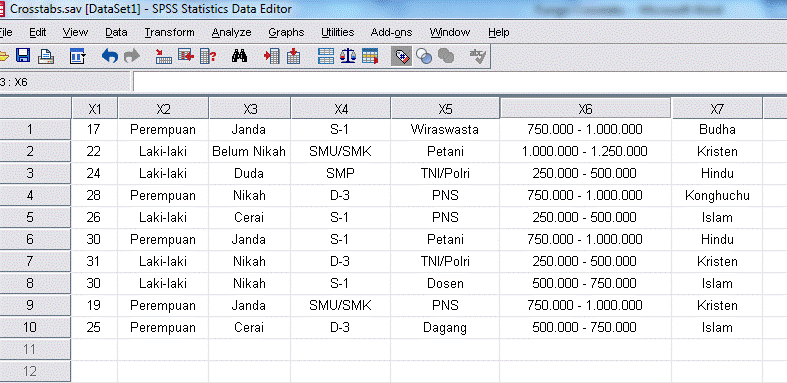Screen dimensions: 787x383
Task: Select the X6 column header
Action: point(585,108)
